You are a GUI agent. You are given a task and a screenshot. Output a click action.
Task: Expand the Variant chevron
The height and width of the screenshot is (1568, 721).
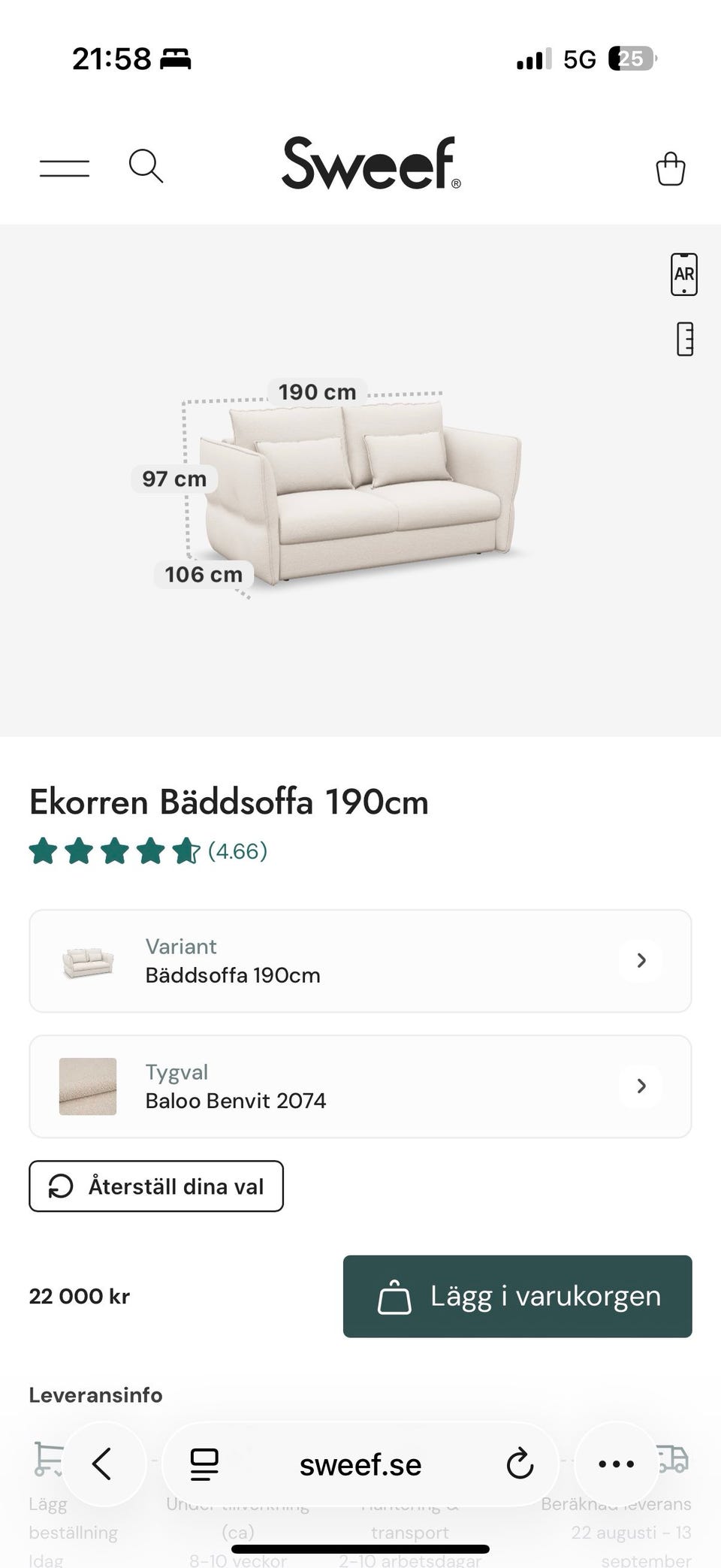pyautogui.click(x=641, y=960)
